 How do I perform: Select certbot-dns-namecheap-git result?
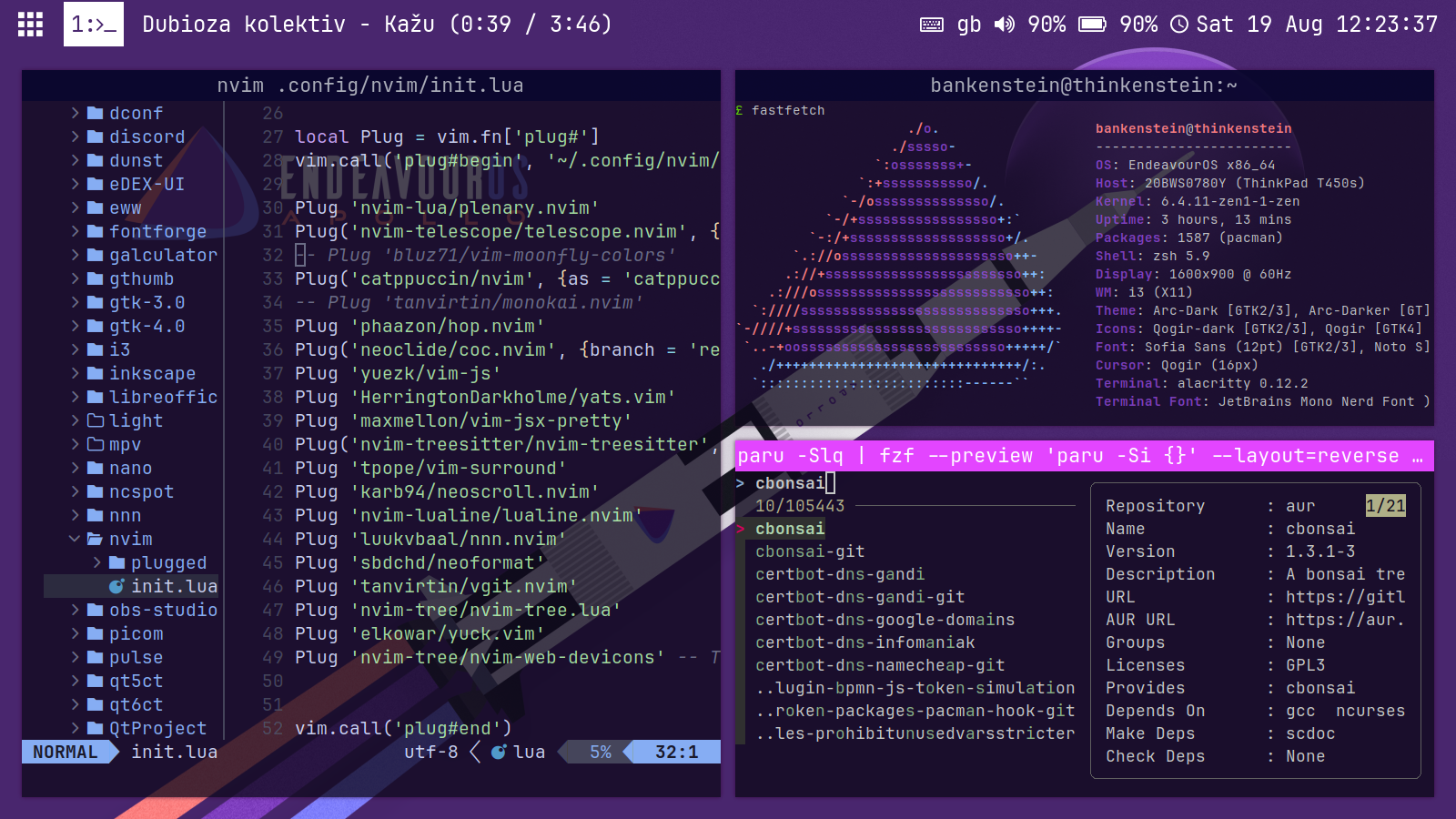pos(880,664)
